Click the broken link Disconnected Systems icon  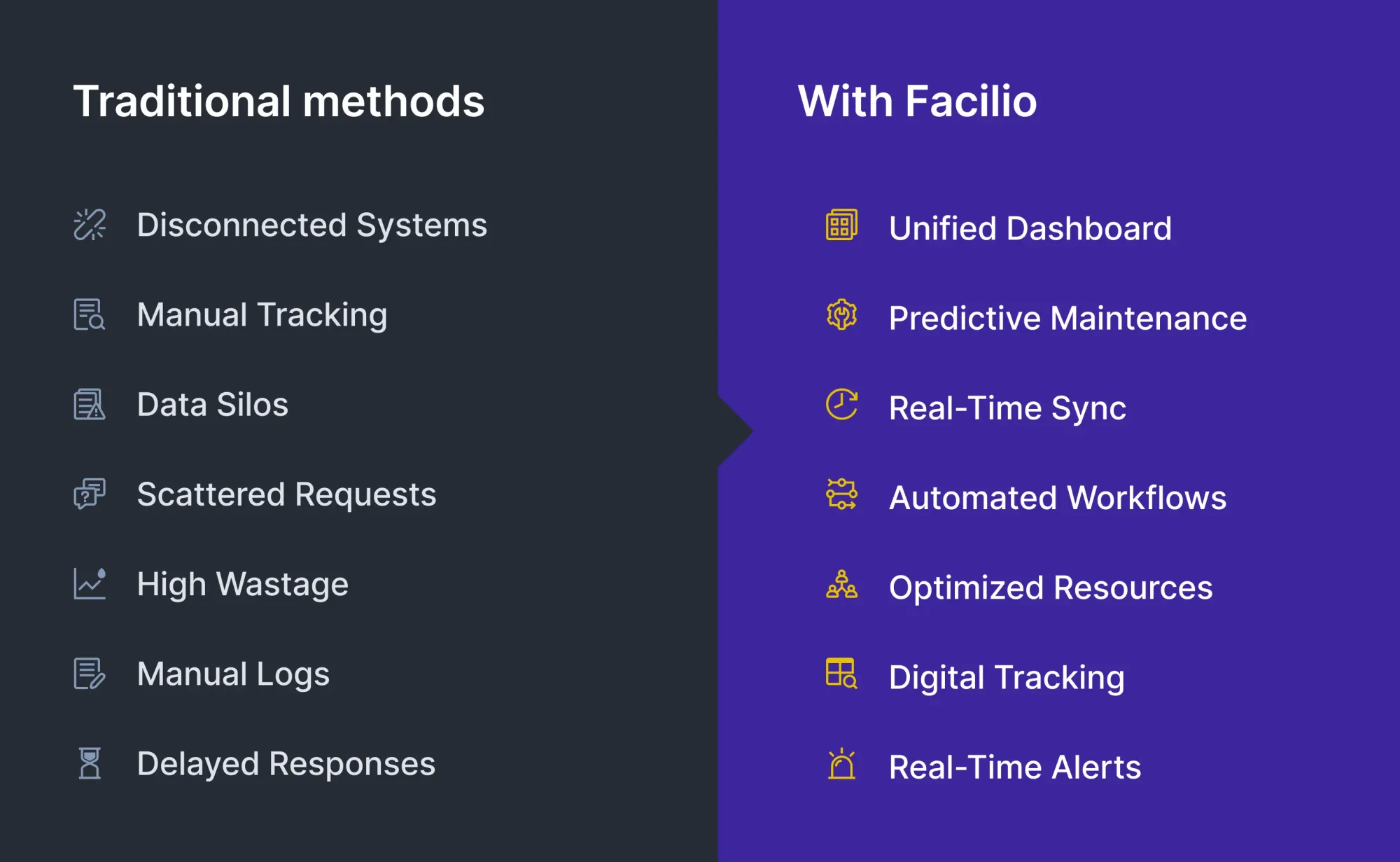tap(90, 225)
